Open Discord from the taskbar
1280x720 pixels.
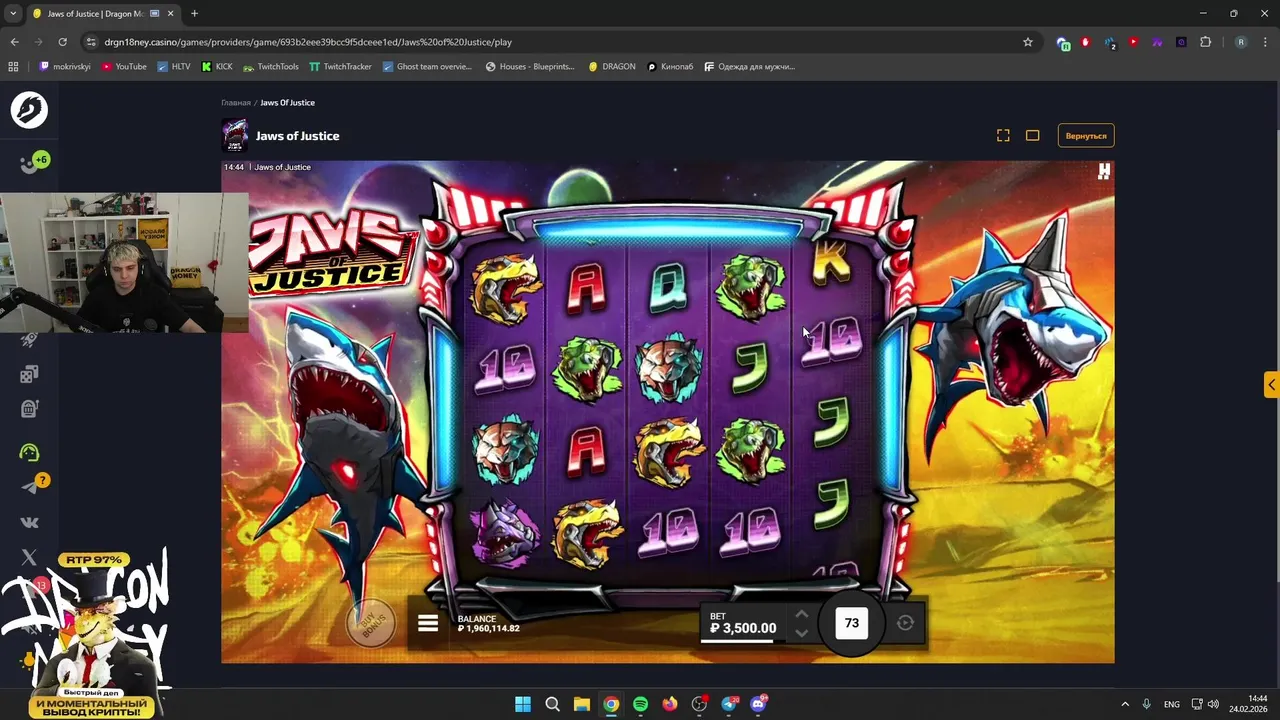(758, 704)
